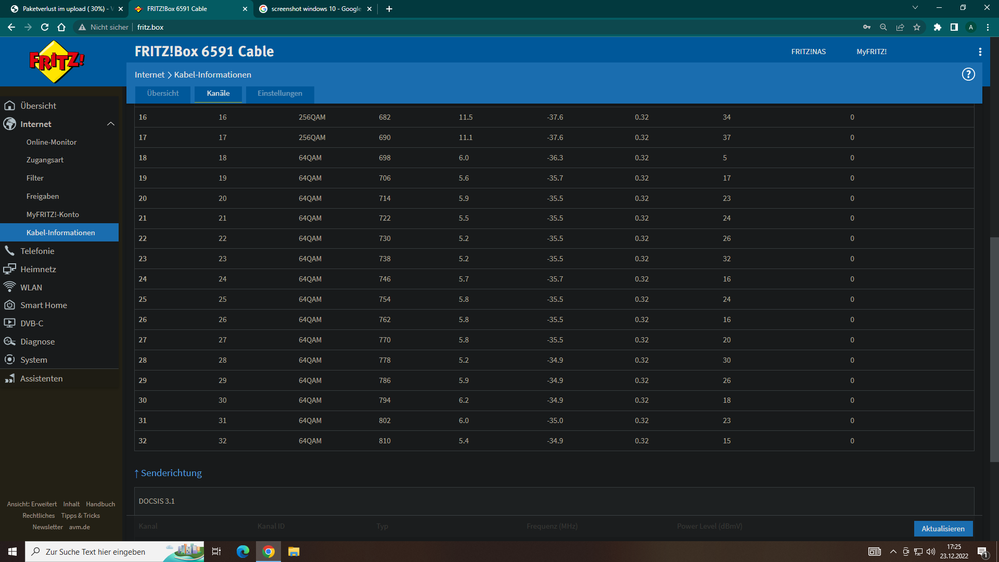Switch to screenshot windows 10 Google tab
Image resolution: width=999 pixels, height=562 pixels.
click(315, 9)
